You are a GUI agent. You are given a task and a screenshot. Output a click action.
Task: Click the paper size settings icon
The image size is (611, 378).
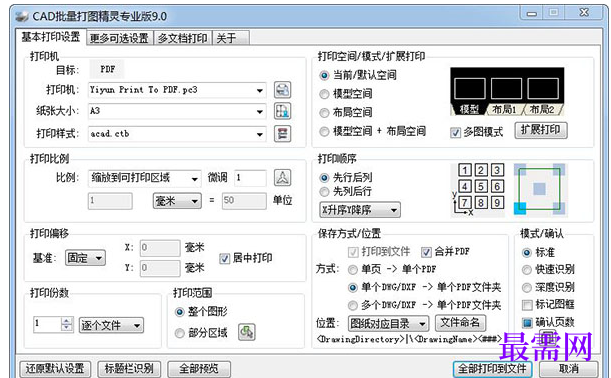(282, 111)
